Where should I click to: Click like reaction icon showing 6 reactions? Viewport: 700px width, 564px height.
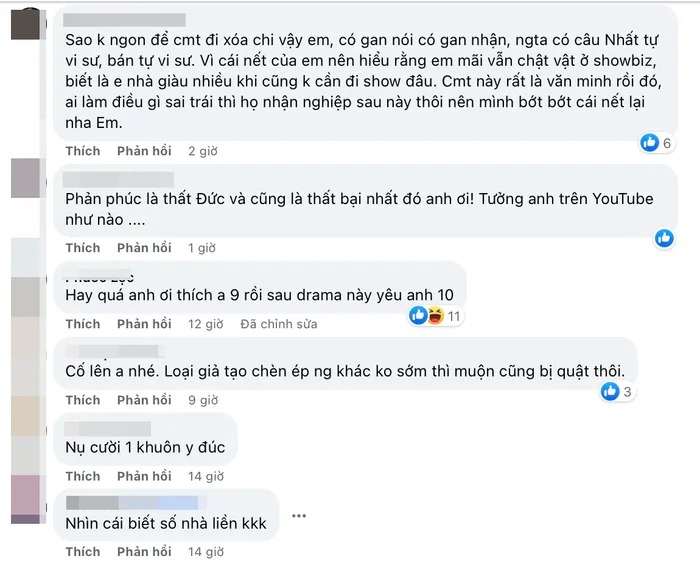650,143
